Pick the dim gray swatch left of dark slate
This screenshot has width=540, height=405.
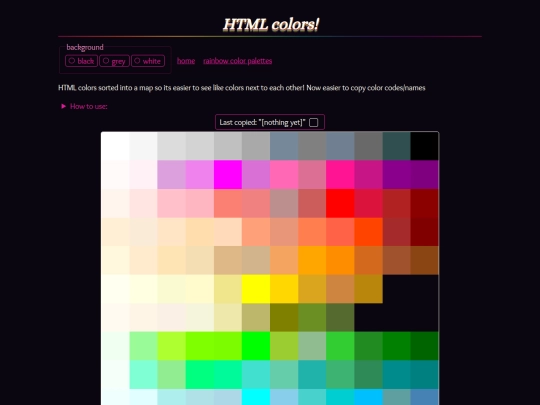click(368, 146)
